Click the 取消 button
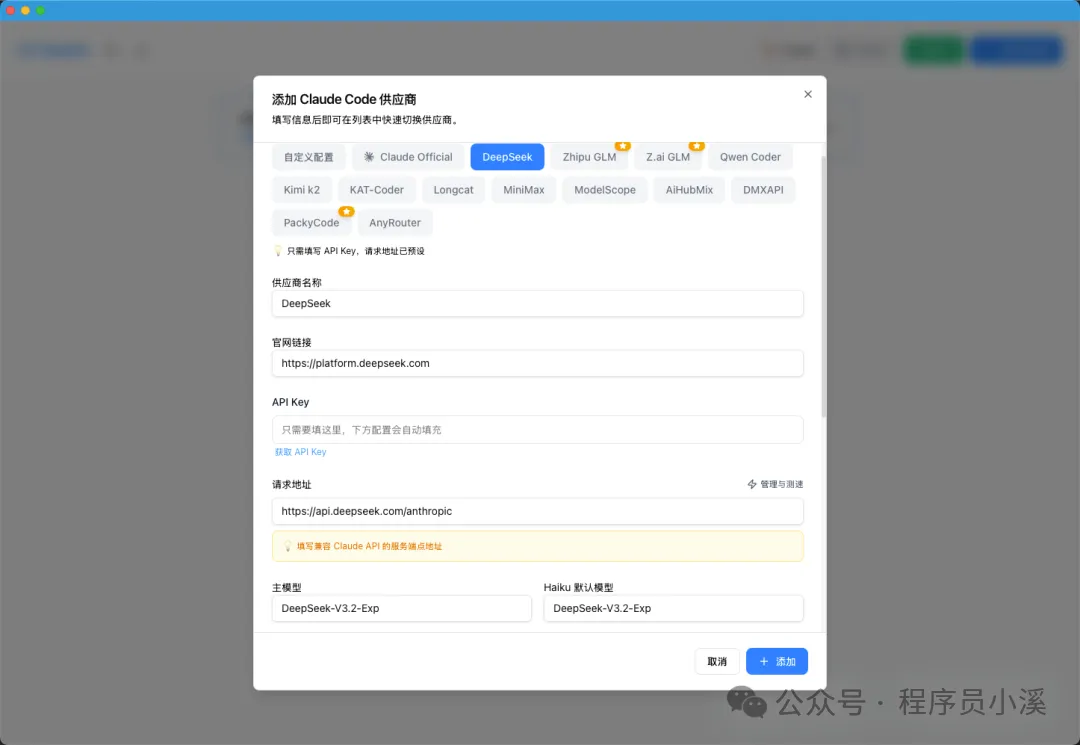This screenshot has width=1080, height=745. click(717, 661)
